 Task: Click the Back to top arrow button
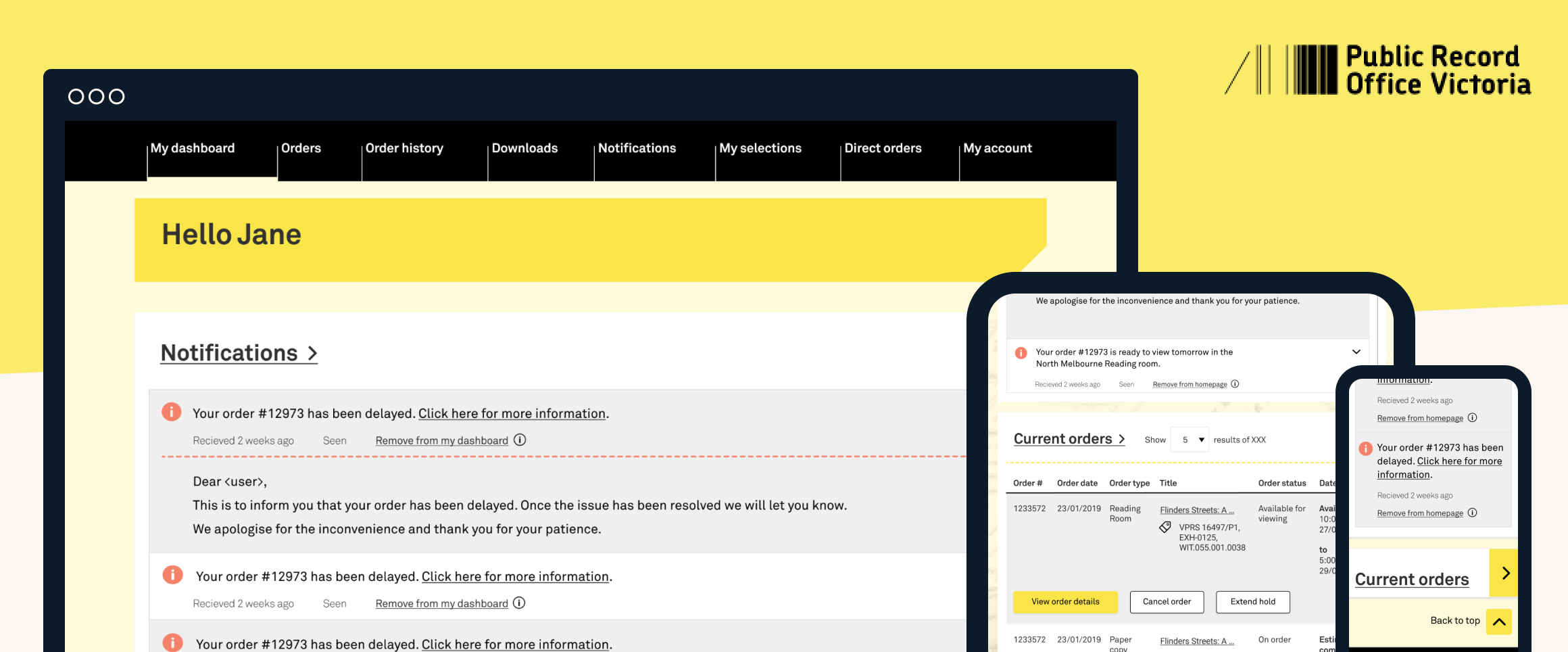click(1499, 622)
